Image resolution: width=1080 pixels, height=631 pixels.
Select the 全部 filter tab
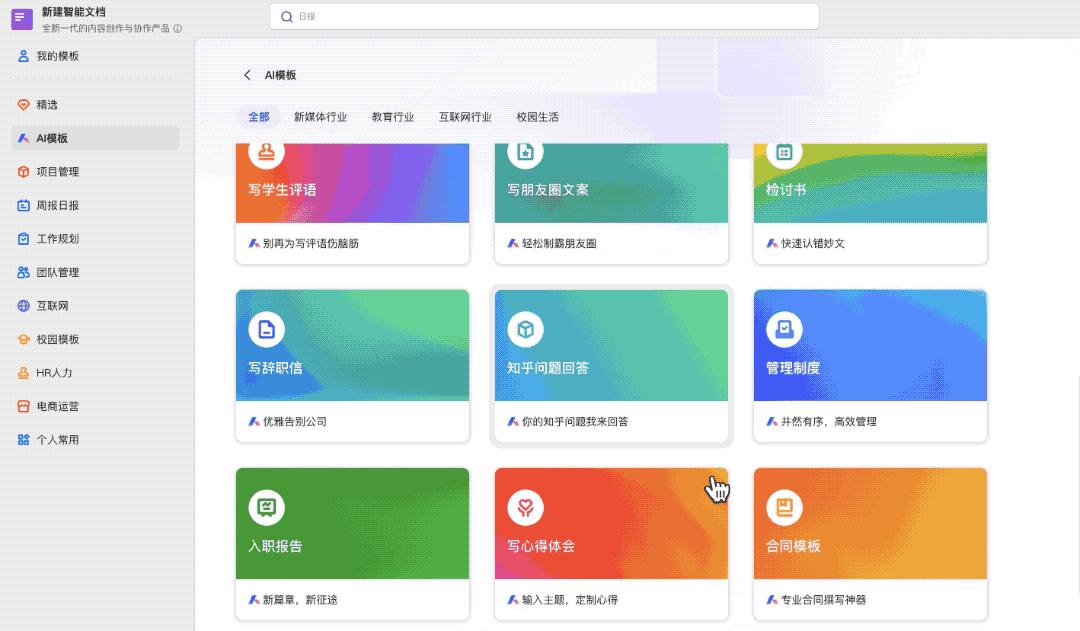(x=259, y=117)
